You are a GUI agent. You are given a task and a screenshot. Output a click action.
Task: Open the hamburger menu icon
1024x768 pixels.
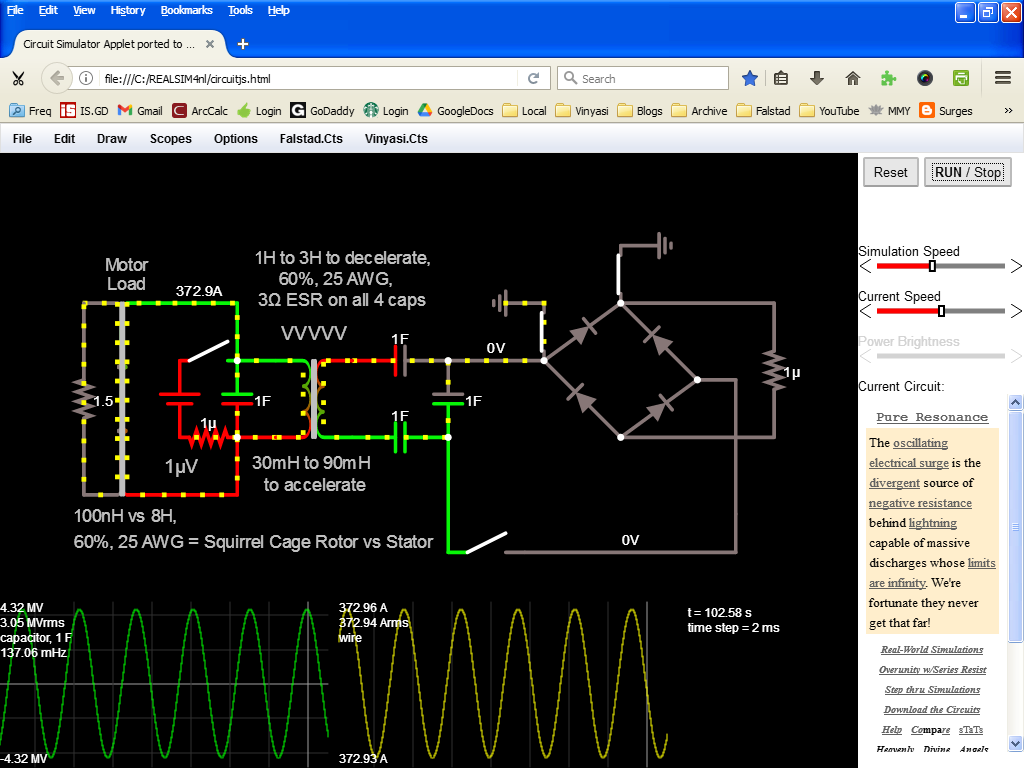[x=1003, y=78]
